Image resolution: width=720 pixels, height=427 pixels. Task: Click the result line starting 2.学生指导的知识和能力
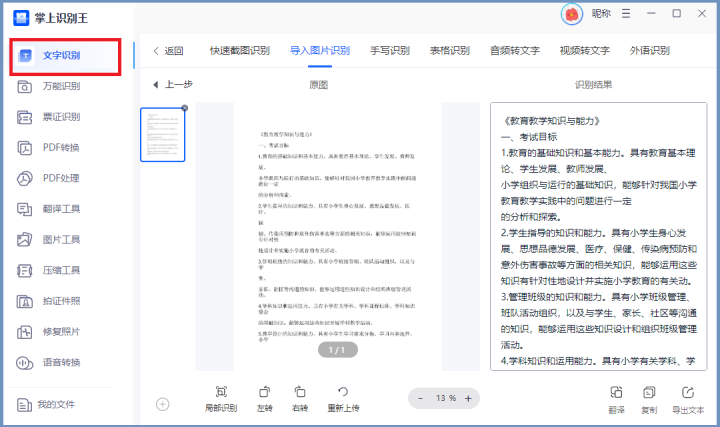coord(593,233)
